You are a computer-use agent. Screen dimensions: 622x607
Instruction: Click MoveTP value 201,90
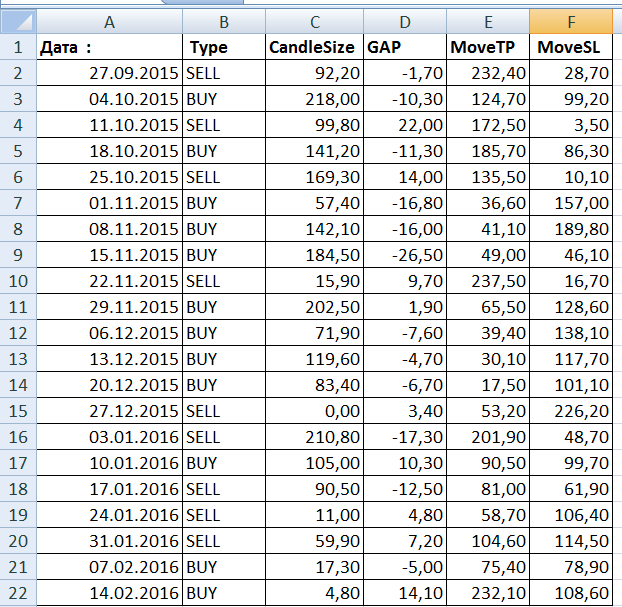tap(488, 437)
